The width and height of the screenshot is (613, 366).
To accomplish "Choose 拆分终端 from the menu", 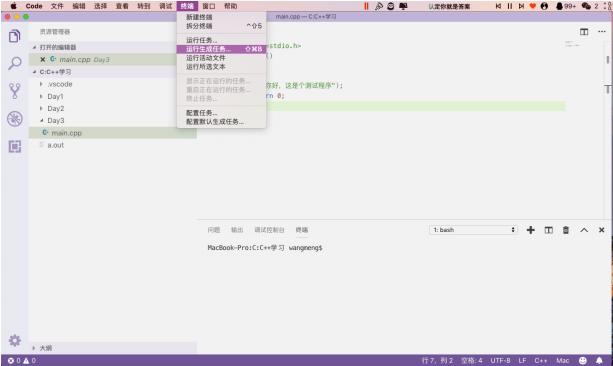I will pyautogui.click(x=221, y=26).
